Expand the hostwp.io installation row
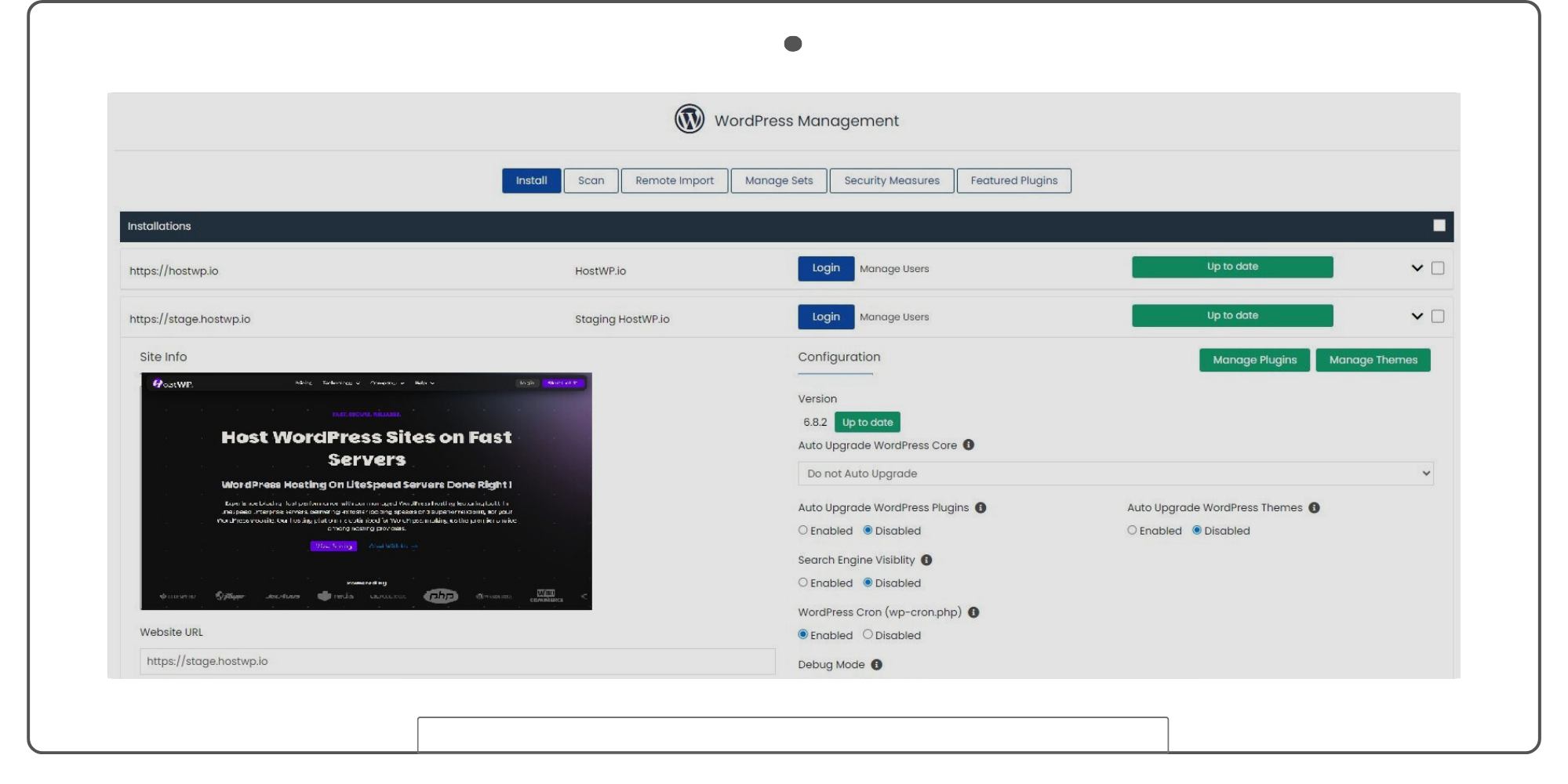This screenshot has height=784, width=1568. 1417,267
